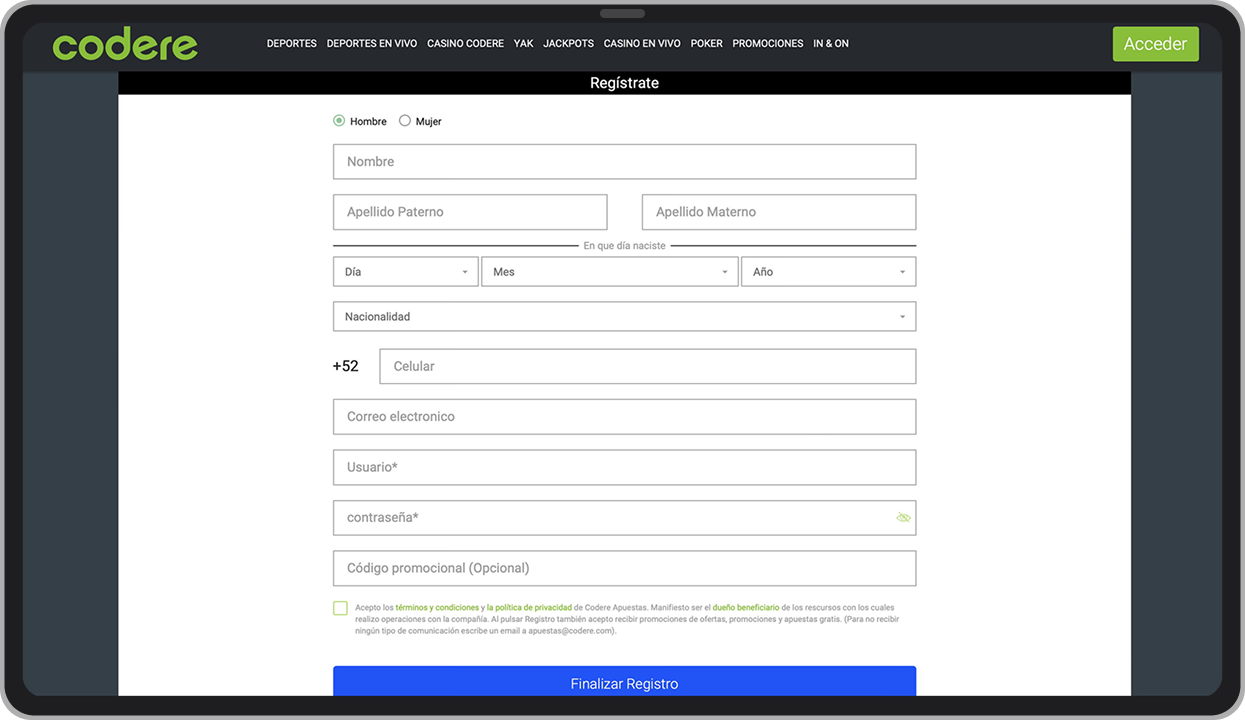The height and width of the screenshot is (720, 1245).
Task: Go to CASINO EN VIVO section
Action: (x=641, y=43)
